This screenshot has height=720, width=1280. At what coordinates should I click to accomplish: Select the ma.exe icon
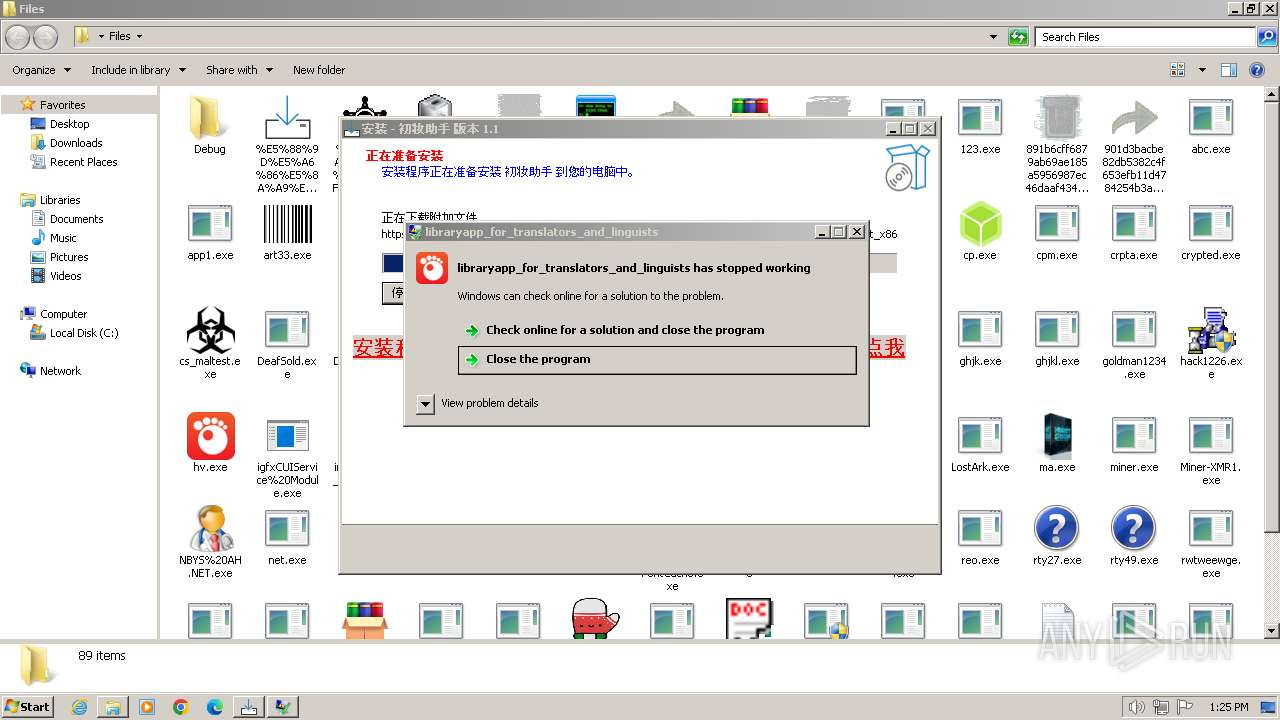pyautogui.click(x=1057, y=436)
